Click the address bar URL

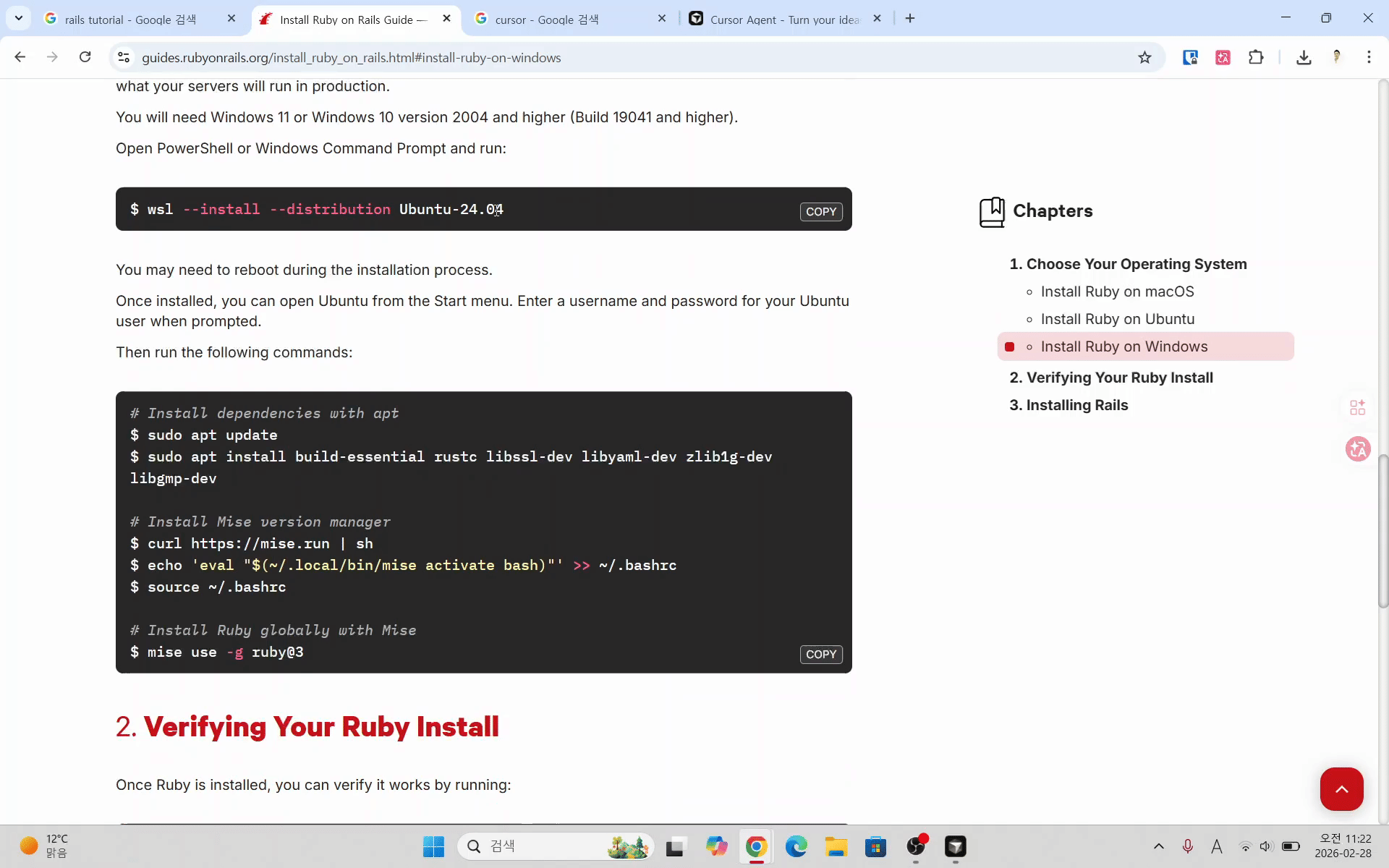coord(352,58)
